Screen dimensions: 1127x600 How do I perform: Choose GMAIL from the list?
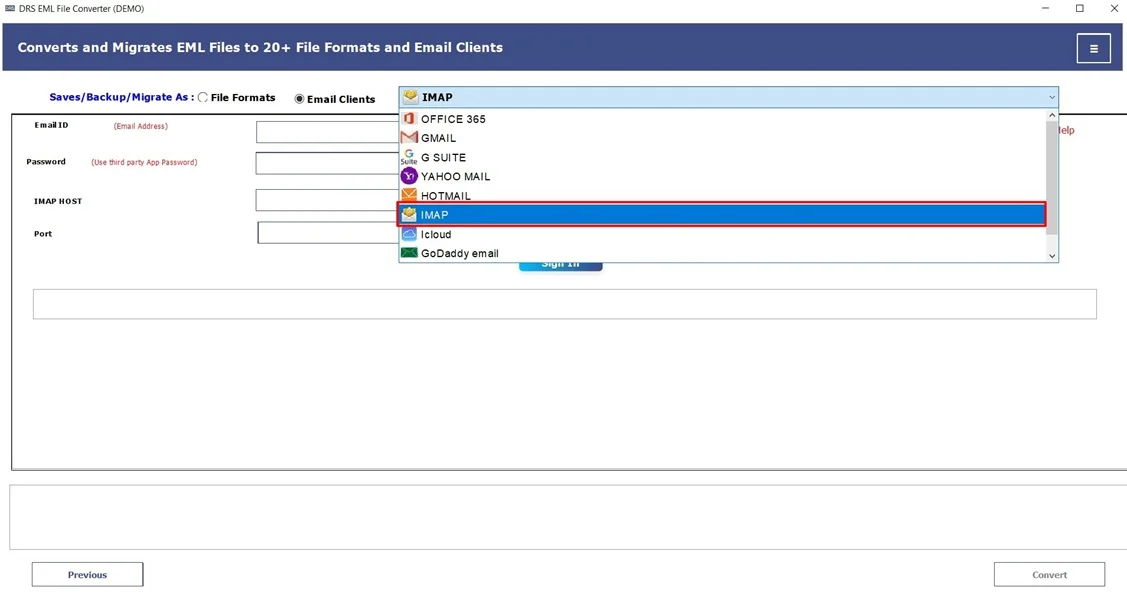point(722,137)
